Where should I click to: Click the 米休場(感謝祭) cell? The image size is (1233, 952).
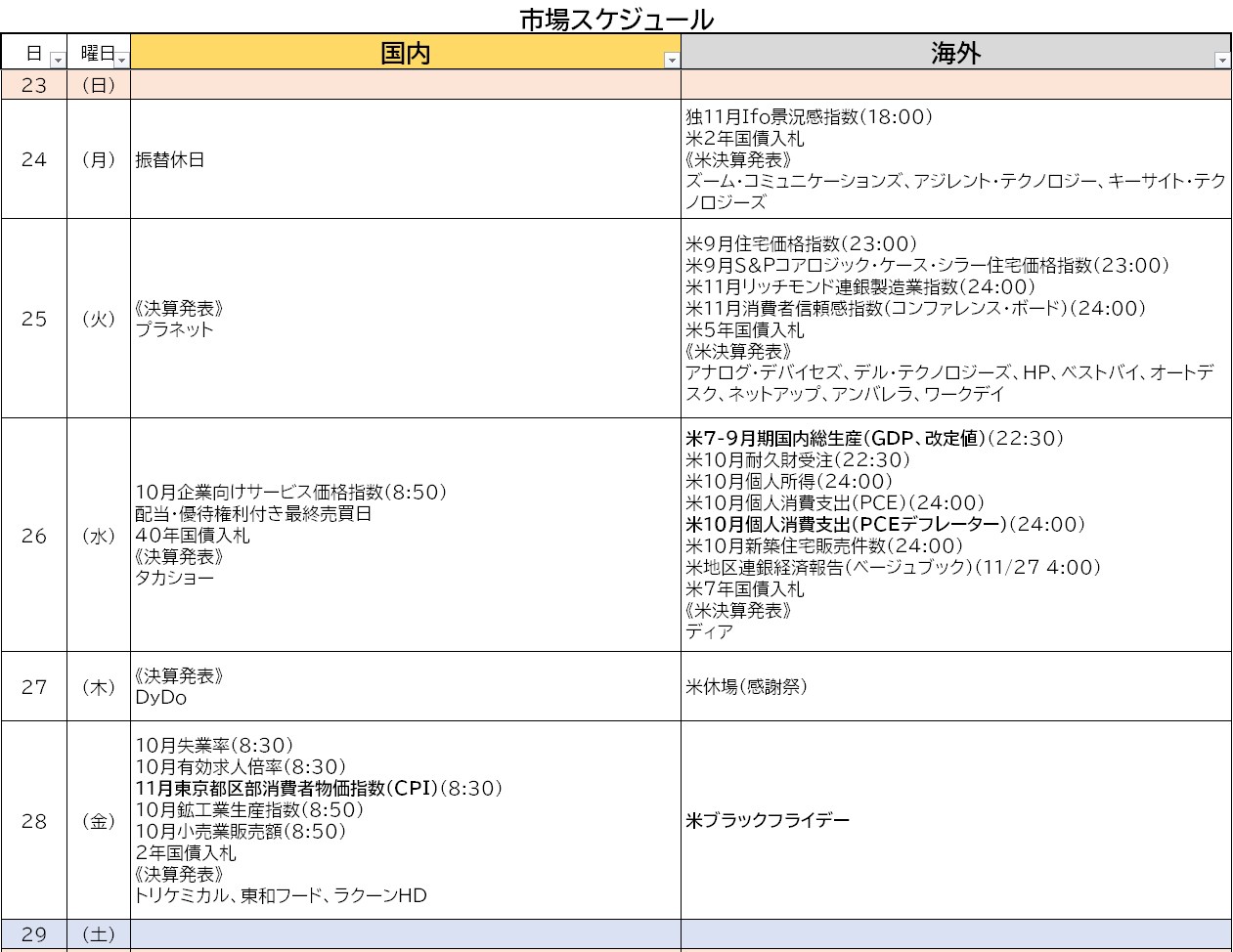pyautogui.click(x=955, y=687)
